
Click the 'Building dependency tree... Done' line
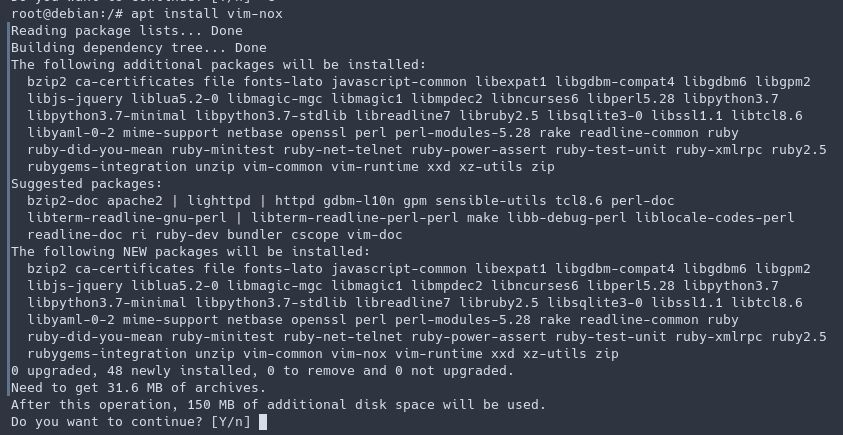pyautogui.click(x=138, y=48)
